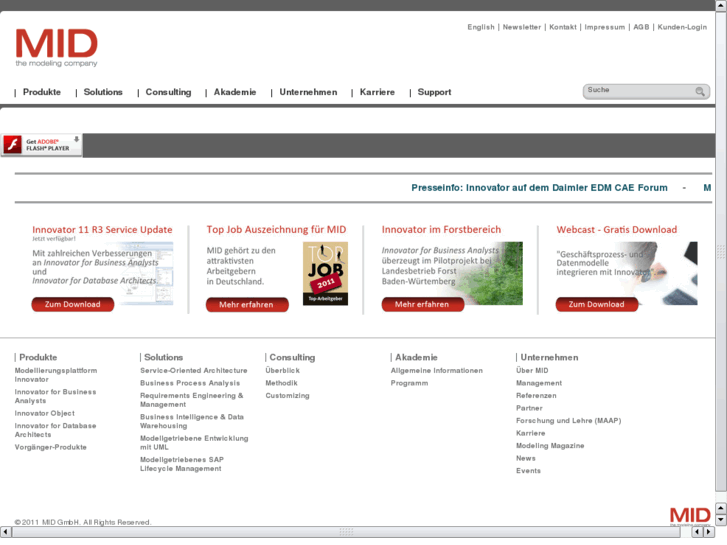Open footer Innovator for Business Analysts link

pos(55,396)
